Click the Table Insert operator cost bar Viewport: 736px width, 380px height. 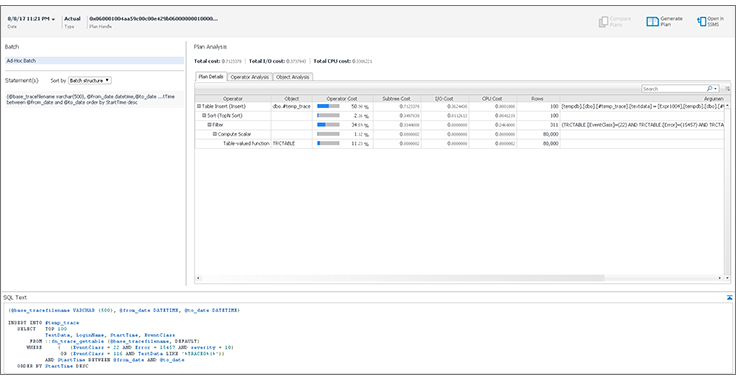click(328, 106)
